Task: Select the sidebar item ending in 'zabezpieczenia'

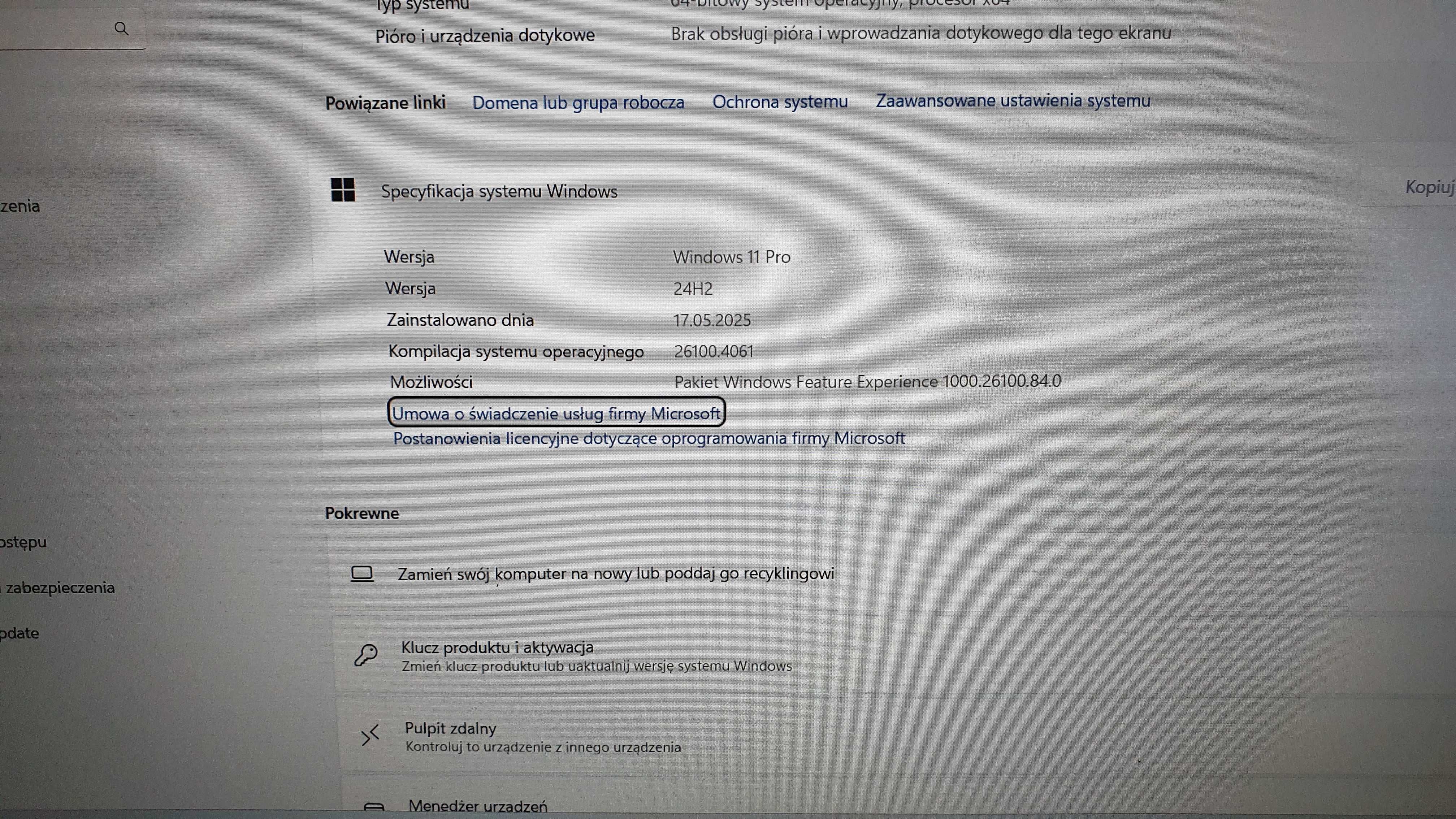Action: coord(57,588)
